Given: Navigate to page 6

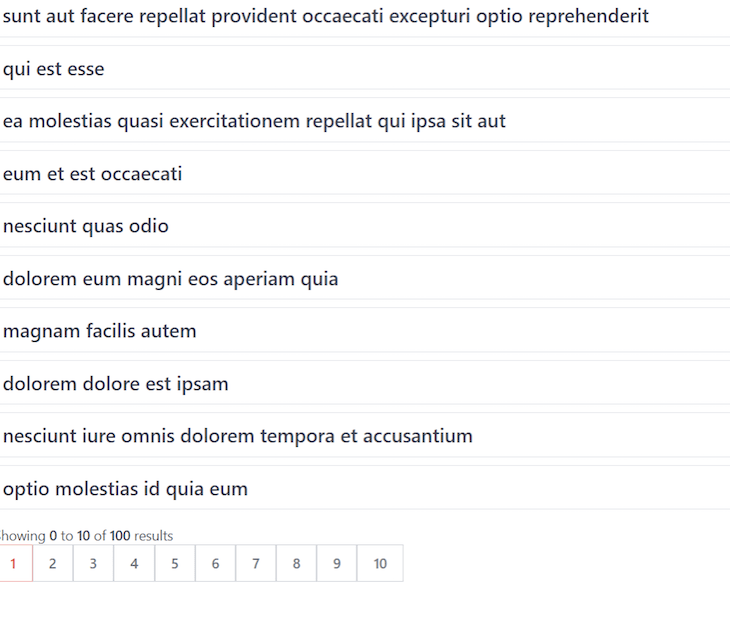Looking at the screenshot, I should pos(216,563).
